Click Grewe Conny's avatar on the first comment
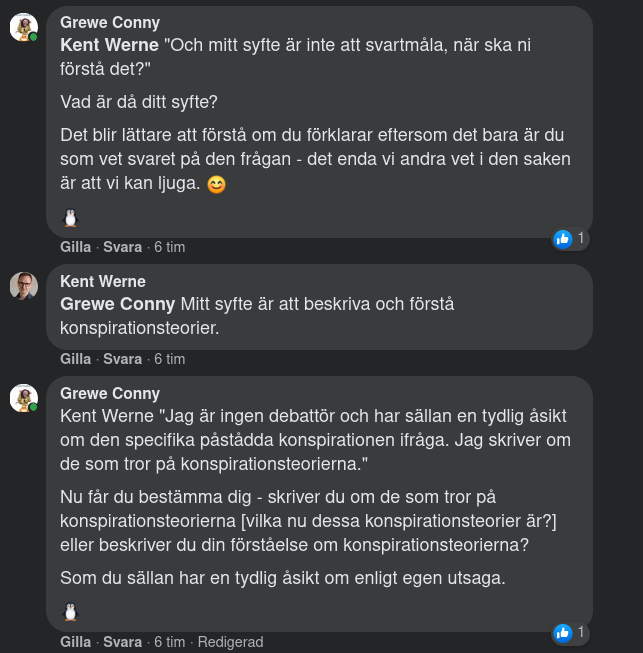 tap(24, 27)
